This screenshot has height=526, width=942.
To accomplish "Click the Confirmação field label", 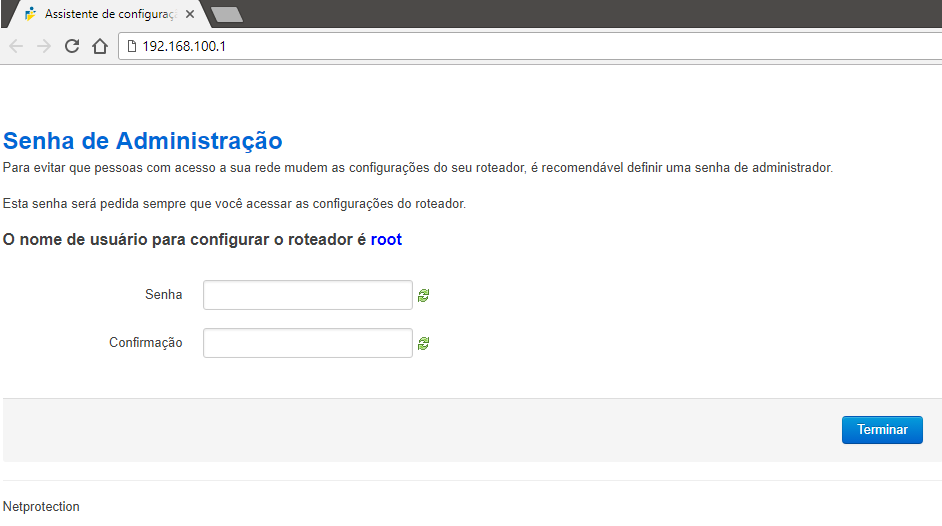I will 145,343.
